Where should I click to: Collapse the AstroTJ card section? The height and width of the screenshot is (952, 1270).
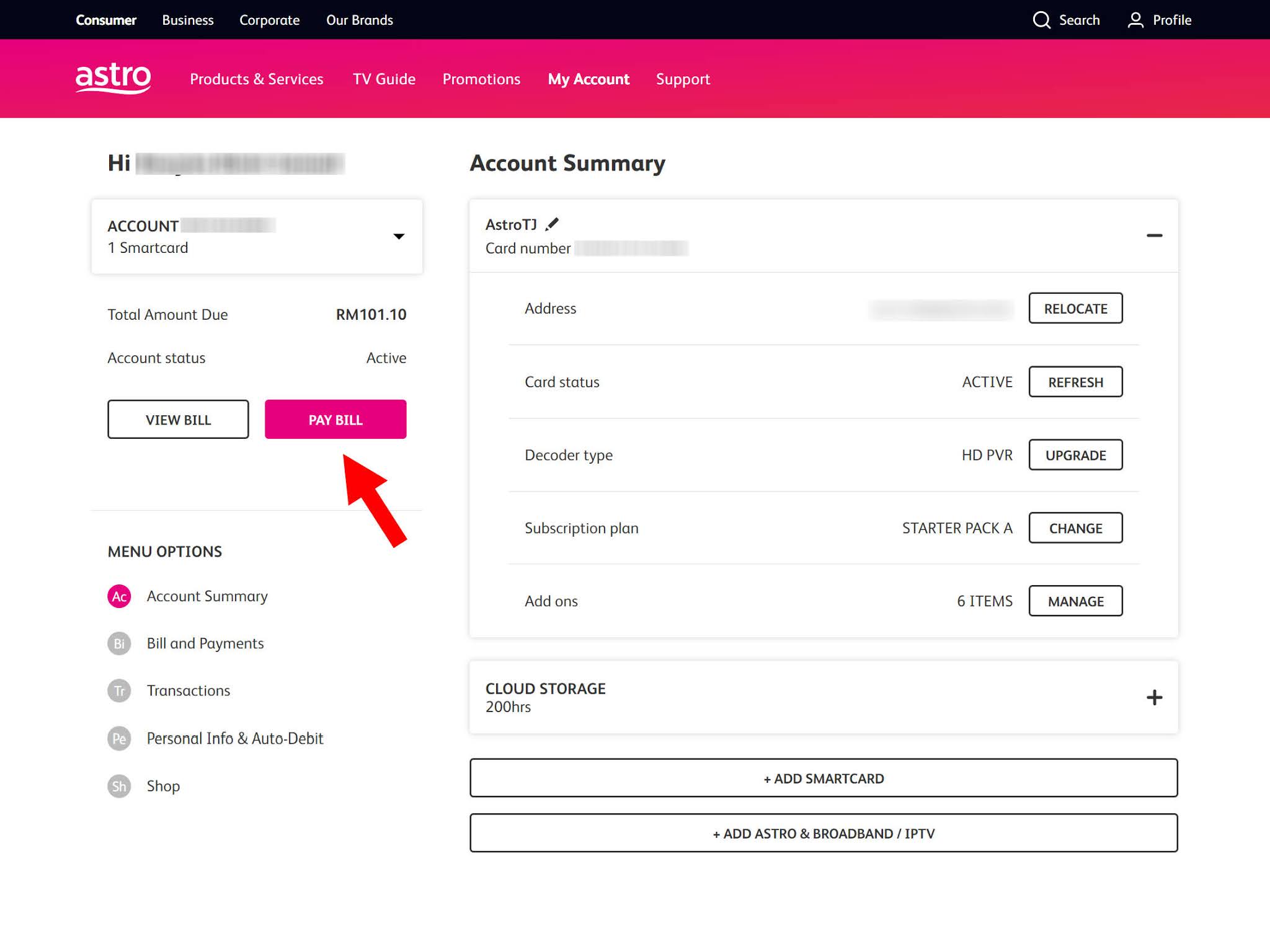click(1153, 236)
